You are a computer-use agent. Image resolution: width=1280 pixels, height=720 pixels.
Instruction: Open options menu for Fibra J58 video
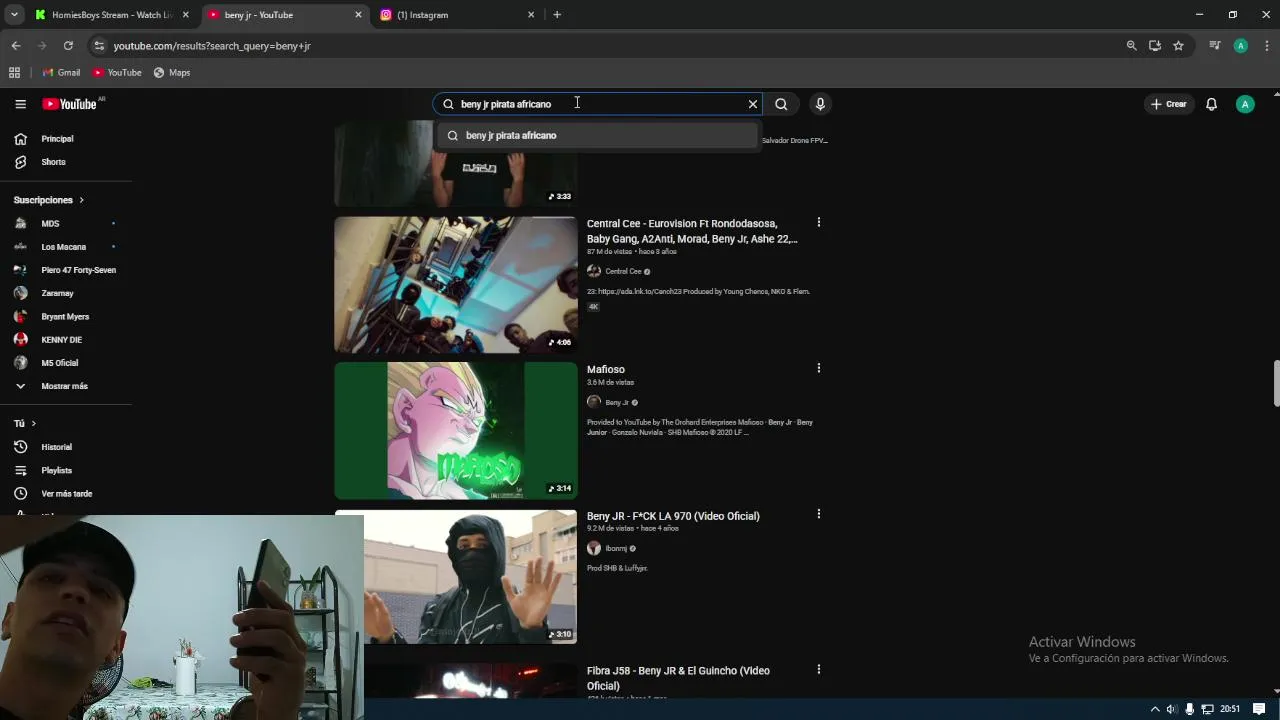[818, 669]
